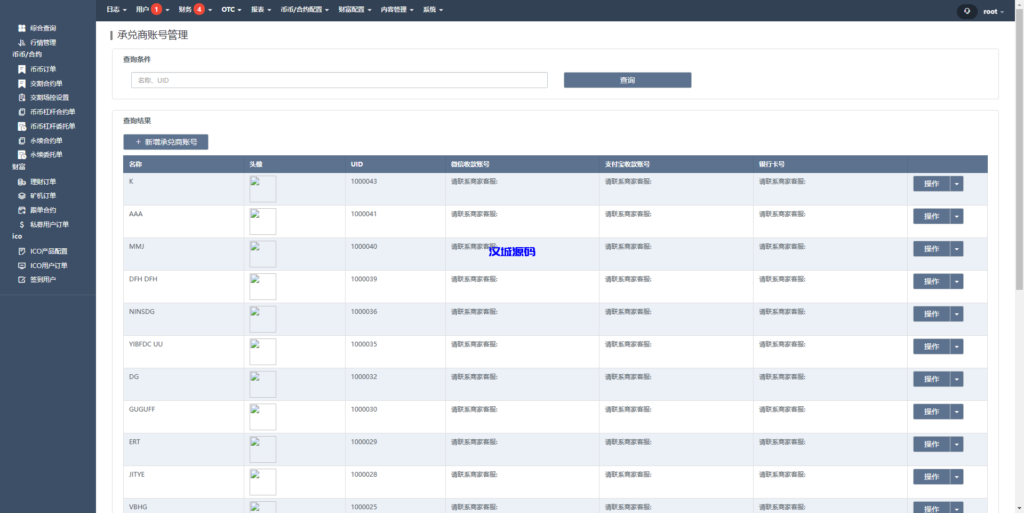The width and height of the screenshot is (1024, 513).
Task: Click the 私募用户订单 dollar icon
Action: [22, 224]
